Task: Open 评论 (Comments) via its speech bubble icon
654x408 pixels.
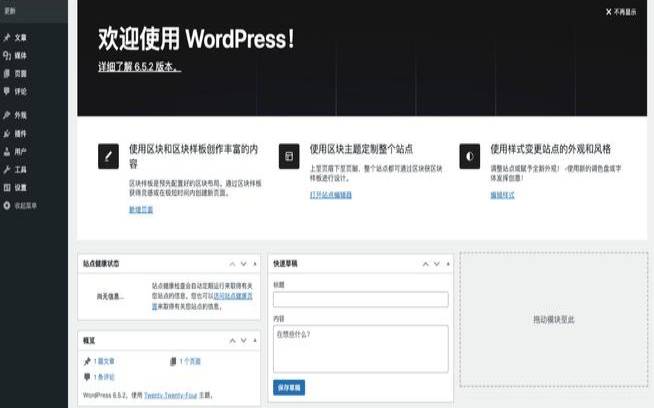Action: click(7, 91)
